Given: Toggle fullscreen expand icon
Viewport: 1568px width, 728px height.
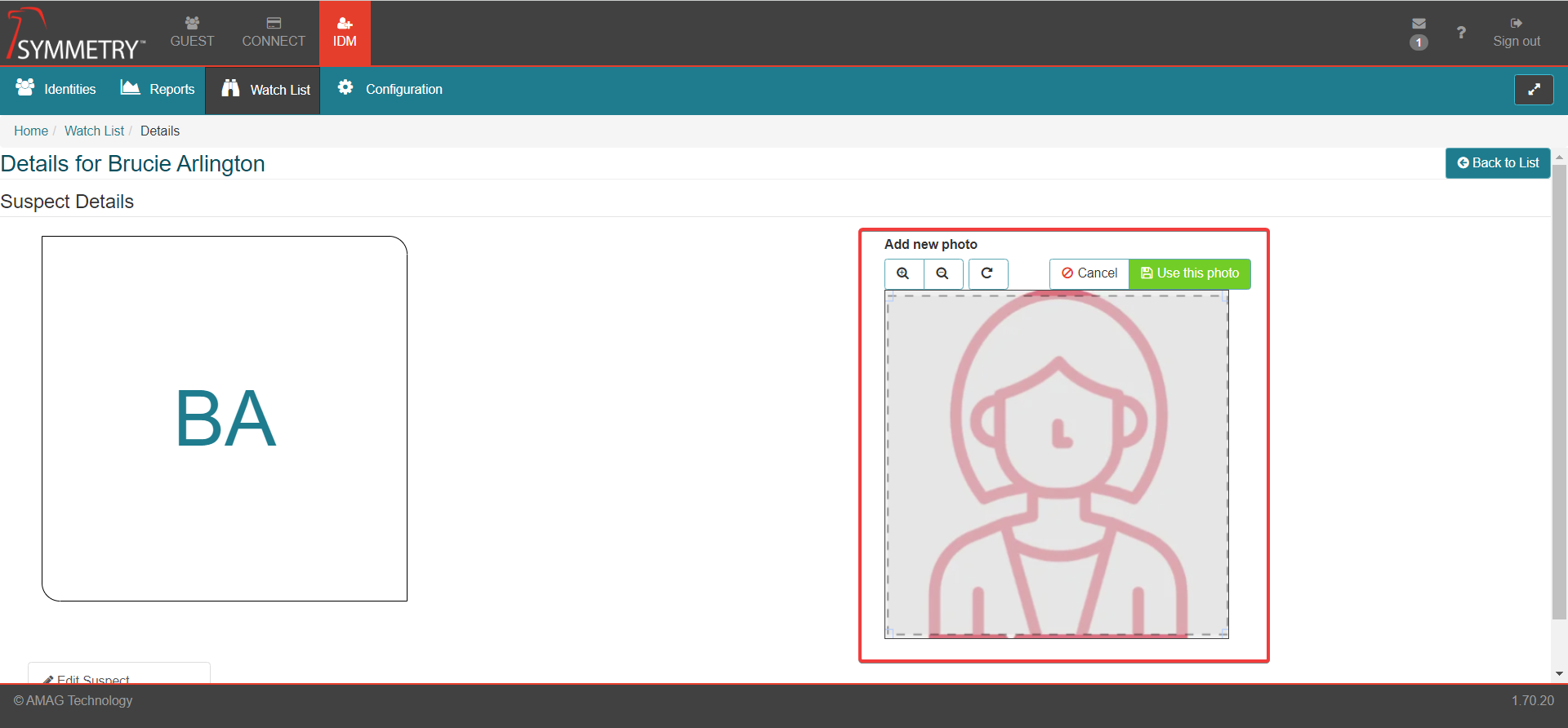Looking at the screenshot, I should 1534,90.
